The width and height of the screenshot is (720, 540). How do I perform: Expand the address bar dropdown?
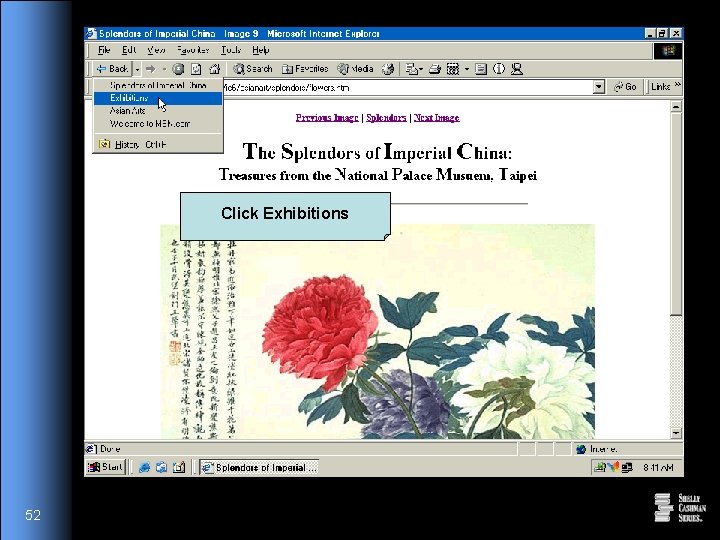pos(598,87)
